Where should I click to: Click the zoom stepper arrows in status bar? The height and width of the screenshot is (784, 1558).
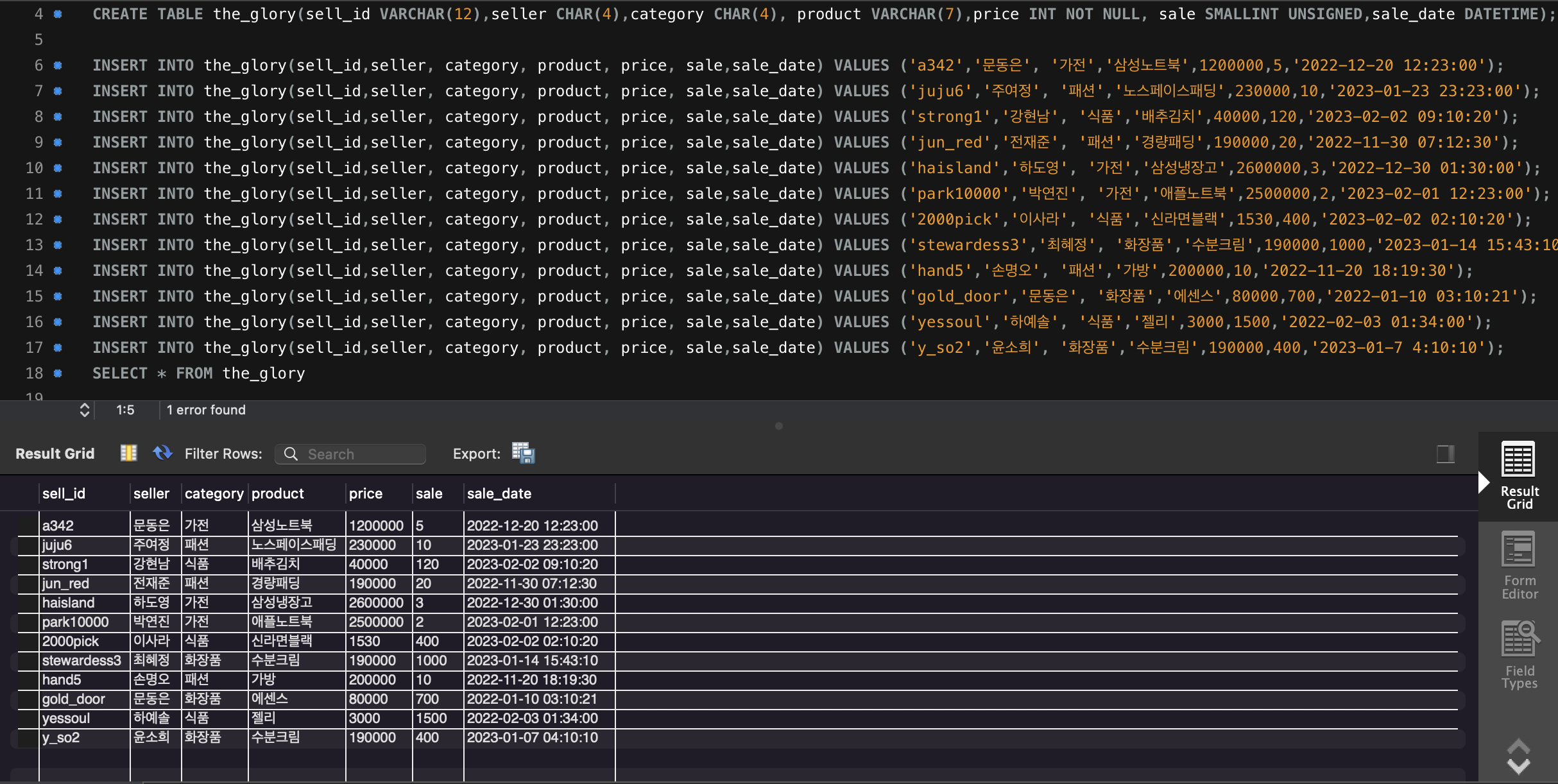tap(84, 410)
